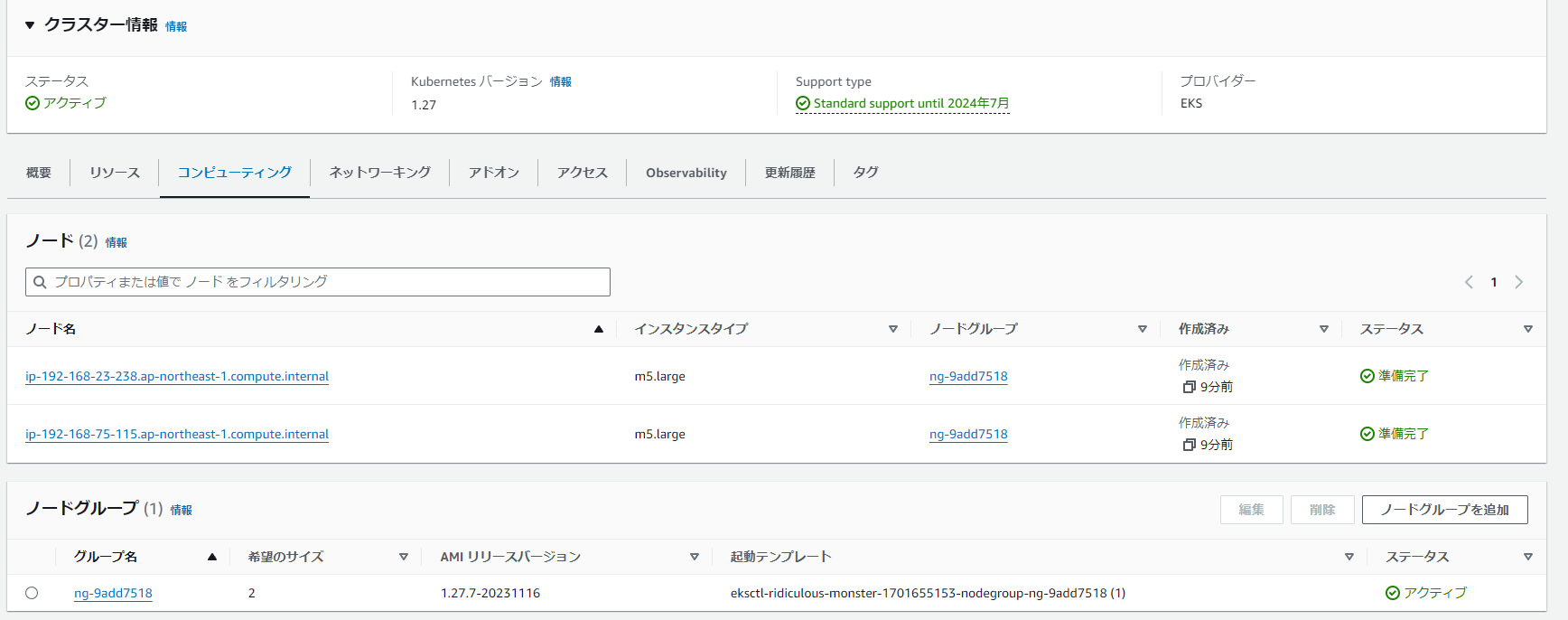Select the ng-9add7518 node group radio button
Image resolution: width=1568 pixels, height=620 pixels.
tap(32, 593)
